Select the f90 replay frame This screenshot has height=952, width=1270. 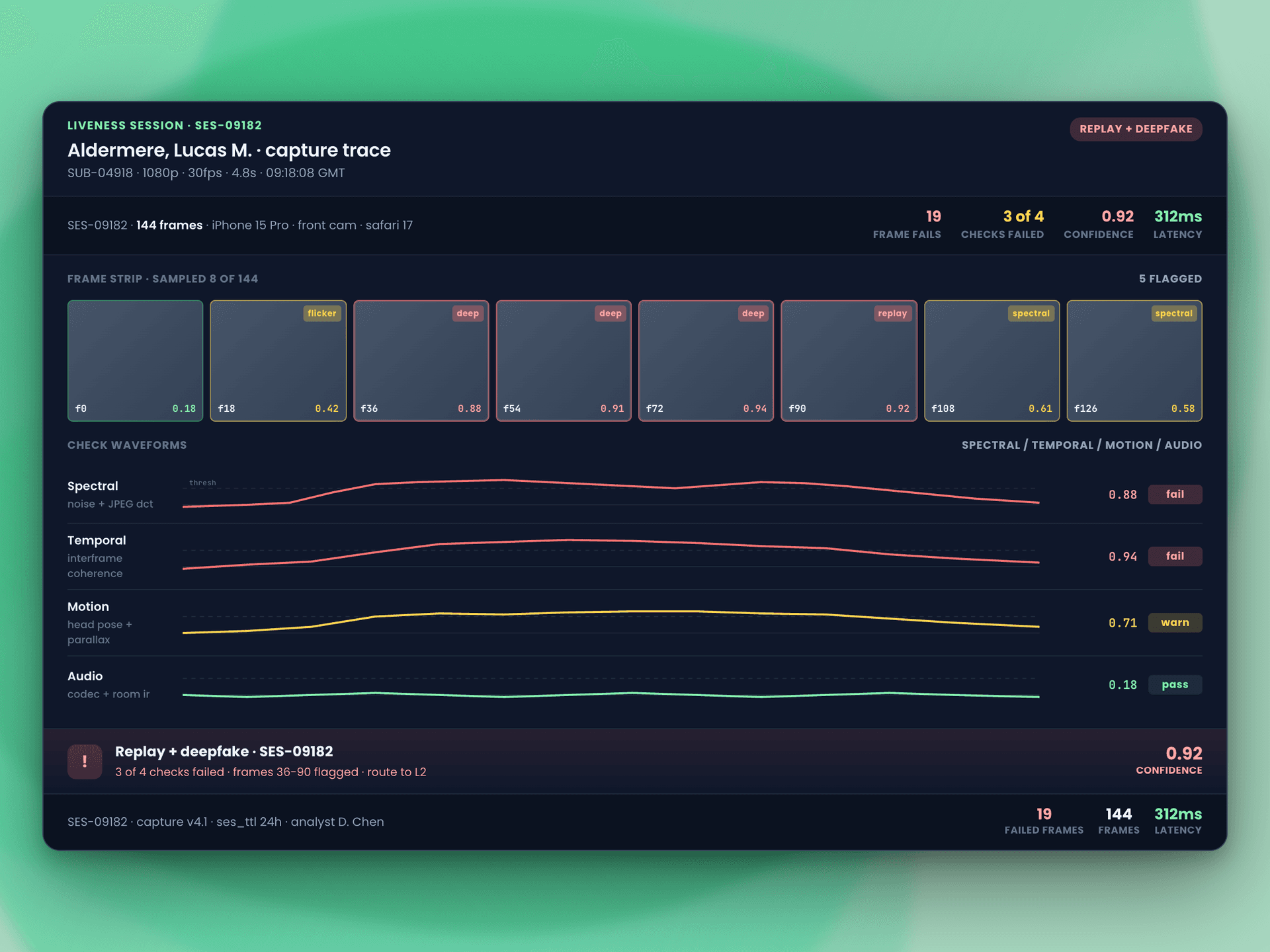(849, 360)
